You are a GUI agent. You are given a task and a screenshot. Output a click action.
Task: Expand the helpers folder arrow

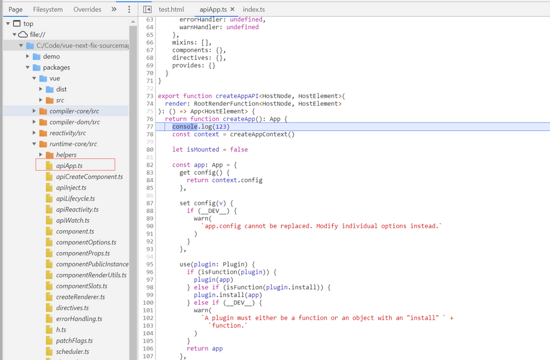coord(41,155)
